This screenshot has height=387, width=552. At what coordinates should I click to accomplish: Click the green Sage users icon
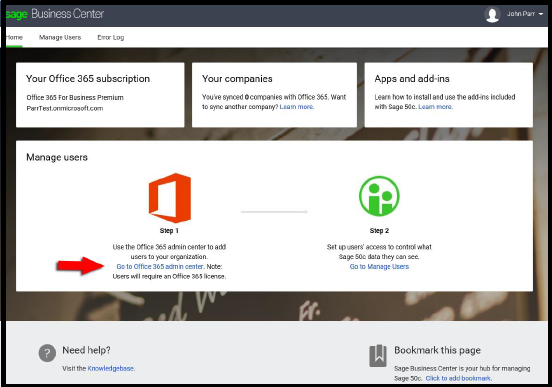379,196
